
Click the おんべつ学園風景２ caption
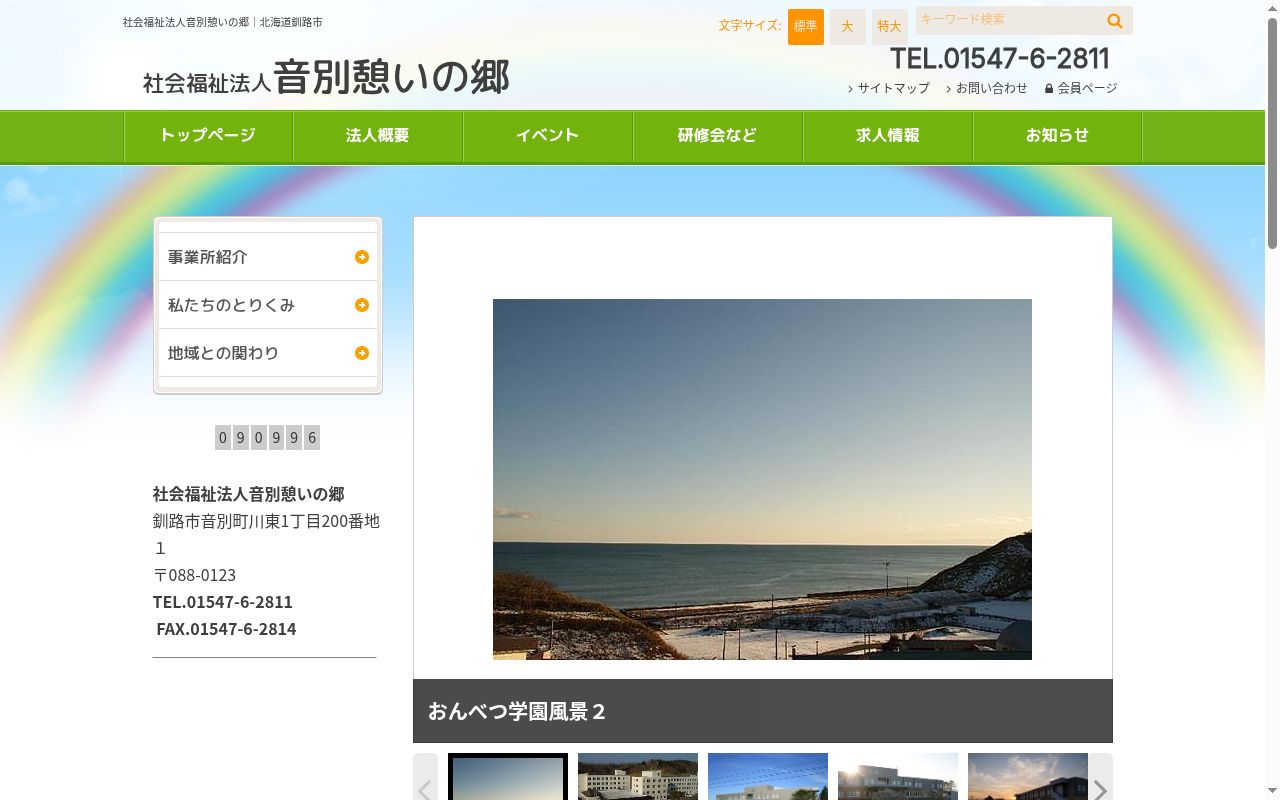coord(517,711)
